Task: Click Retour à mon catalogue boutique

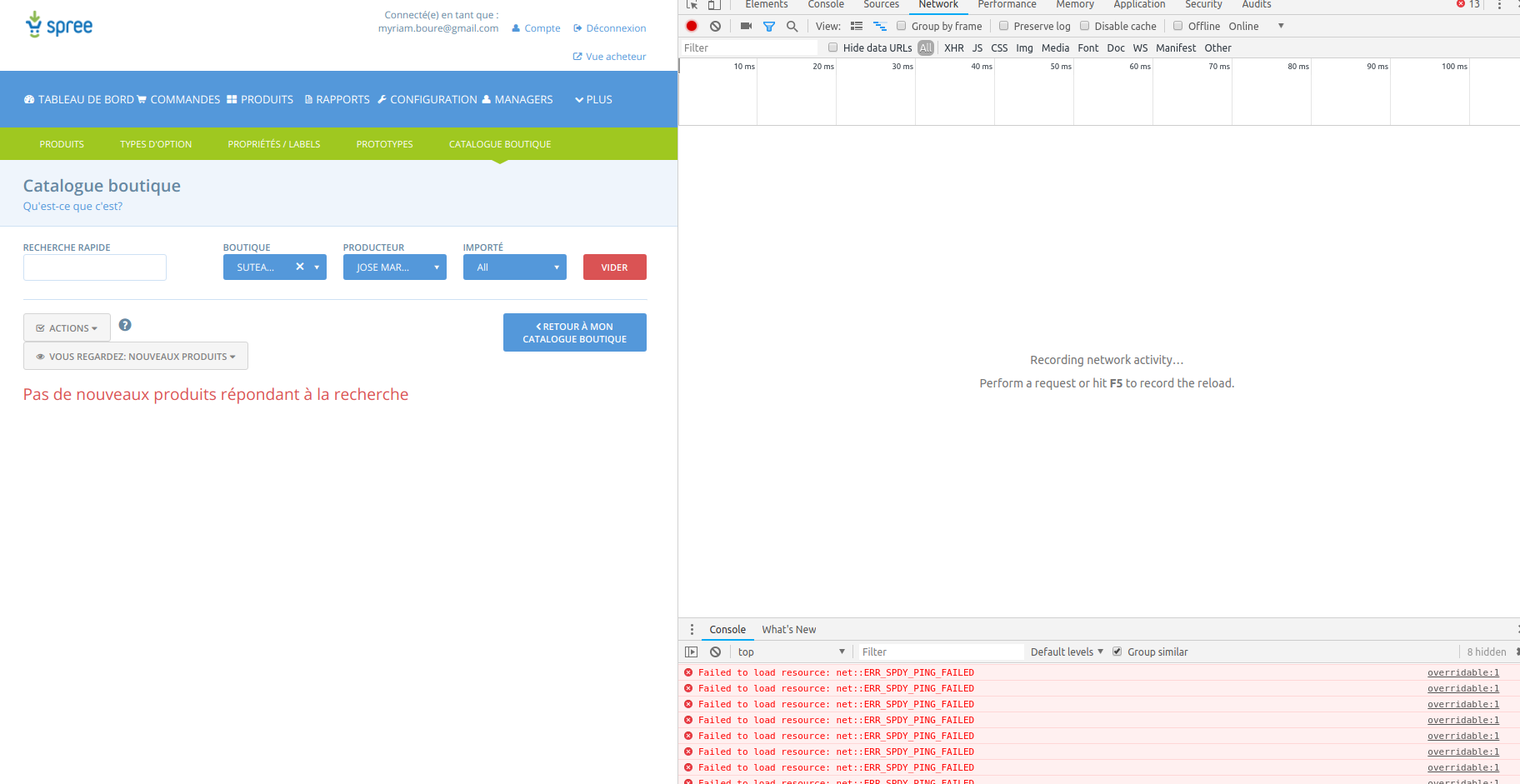Action: click(x=575, y=332)
